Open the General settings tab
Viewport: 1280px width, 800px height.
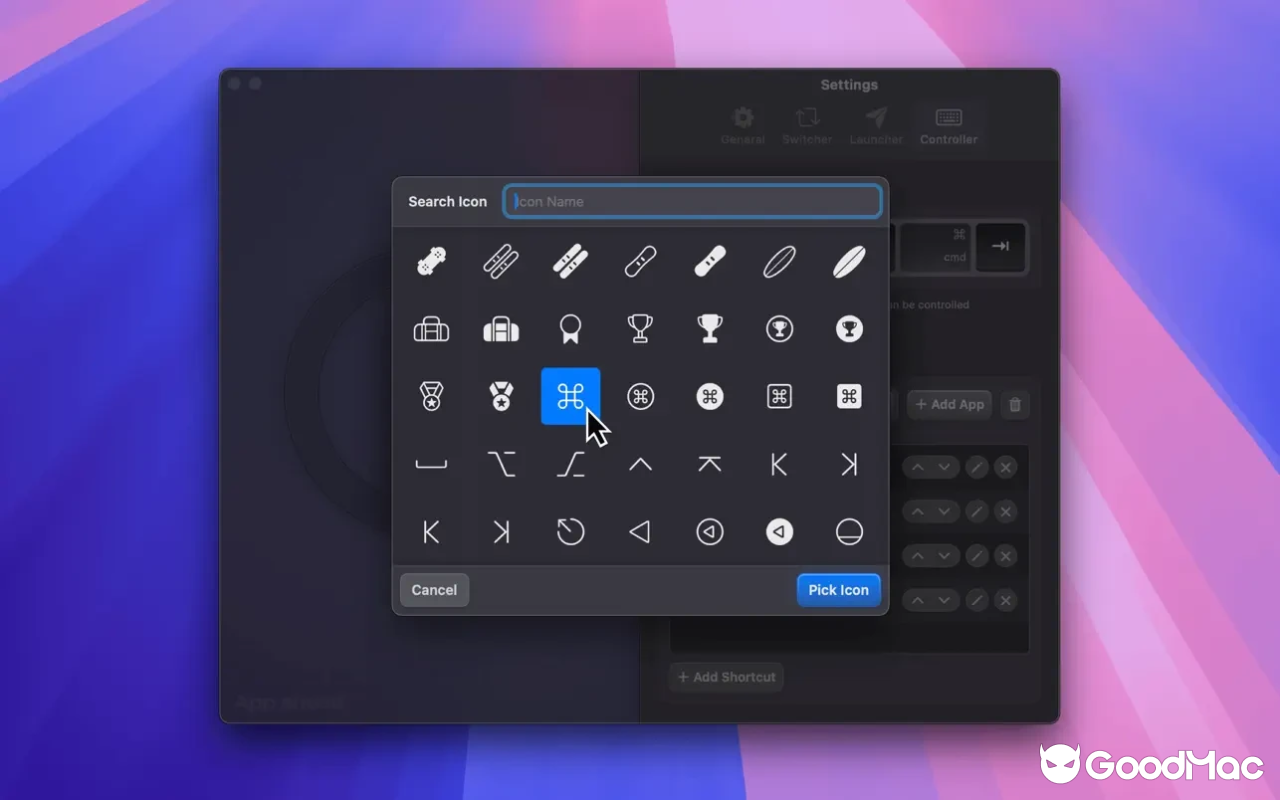pos(742,125)
